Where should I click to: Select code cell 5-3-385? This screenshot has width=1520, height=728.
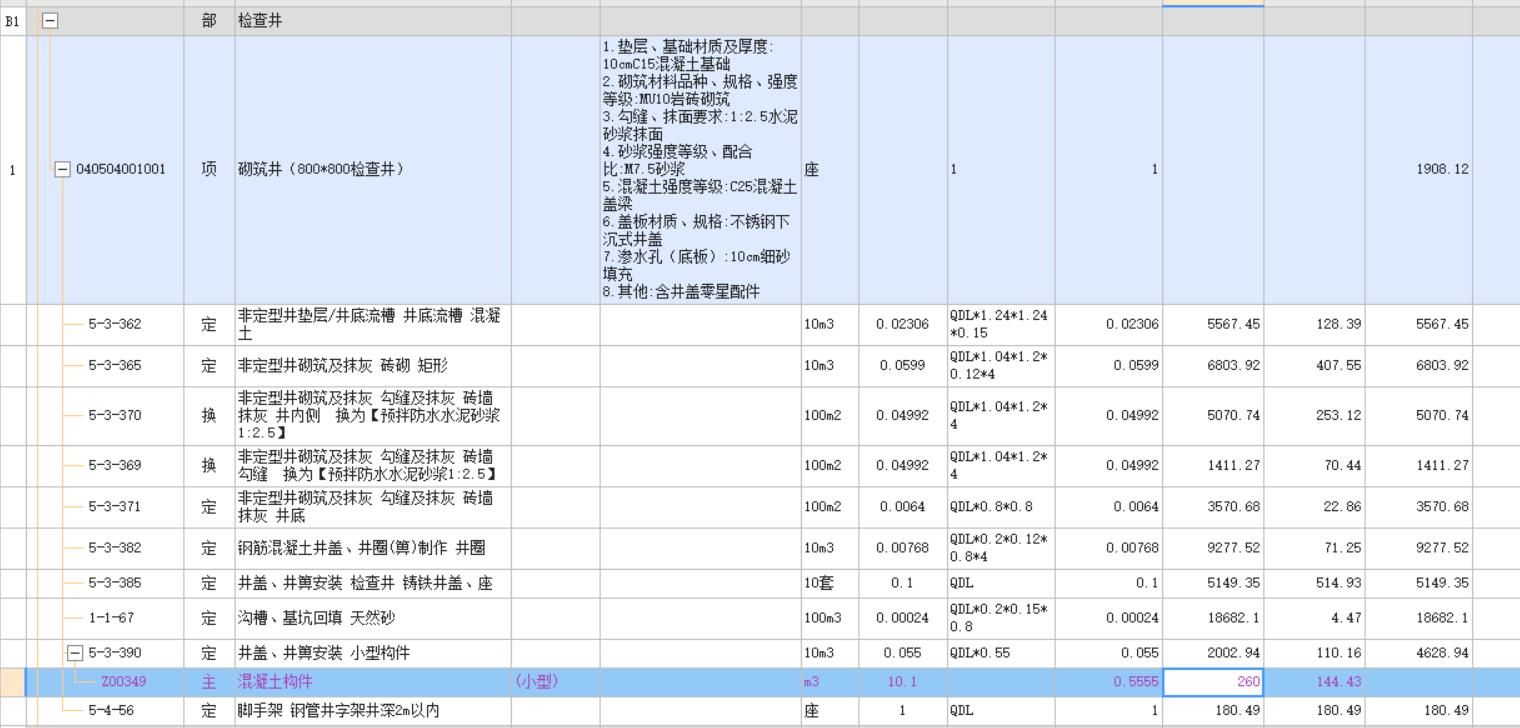115,583
